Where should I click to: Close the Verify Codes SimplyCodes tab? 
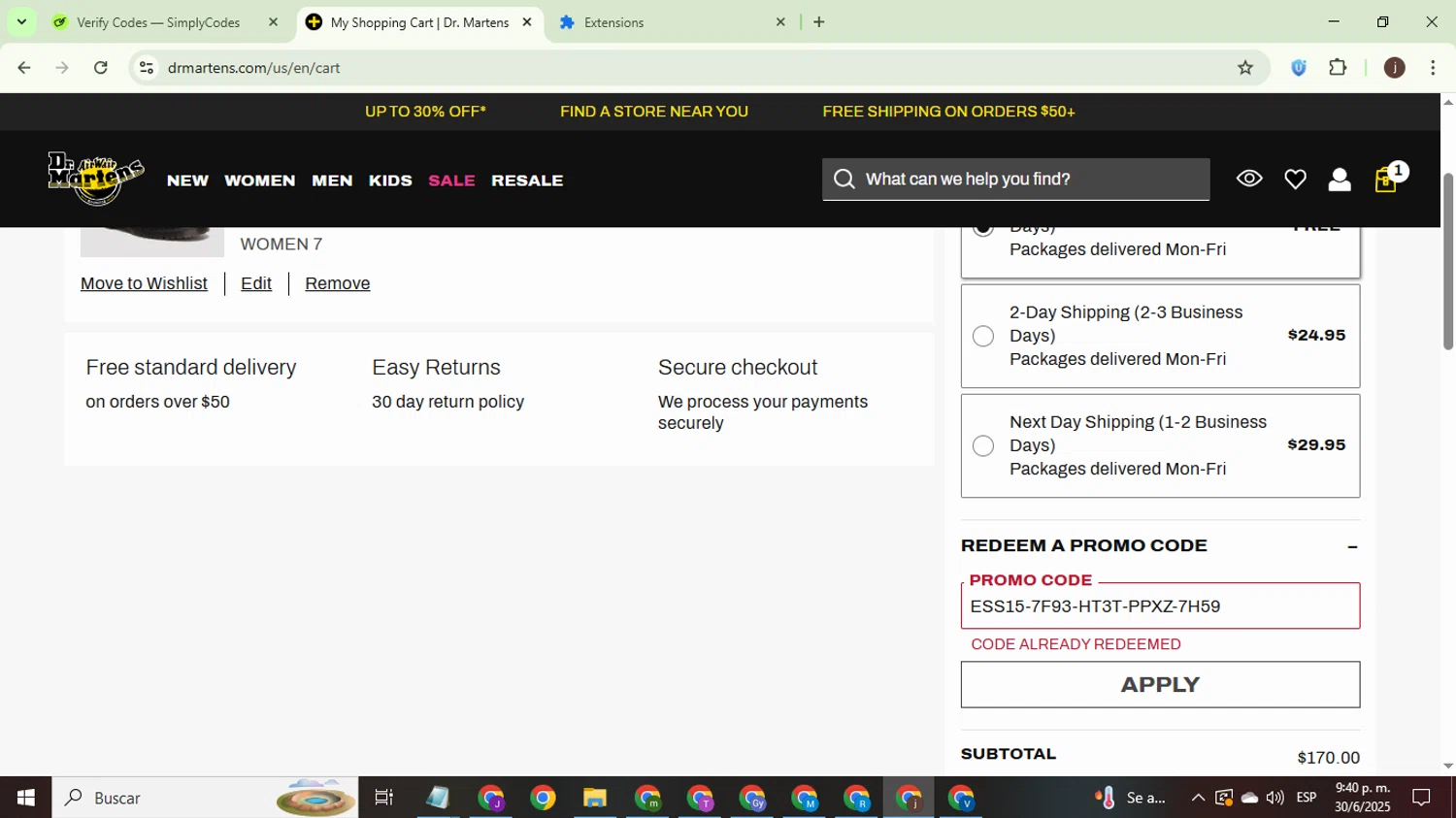(273, 22)
